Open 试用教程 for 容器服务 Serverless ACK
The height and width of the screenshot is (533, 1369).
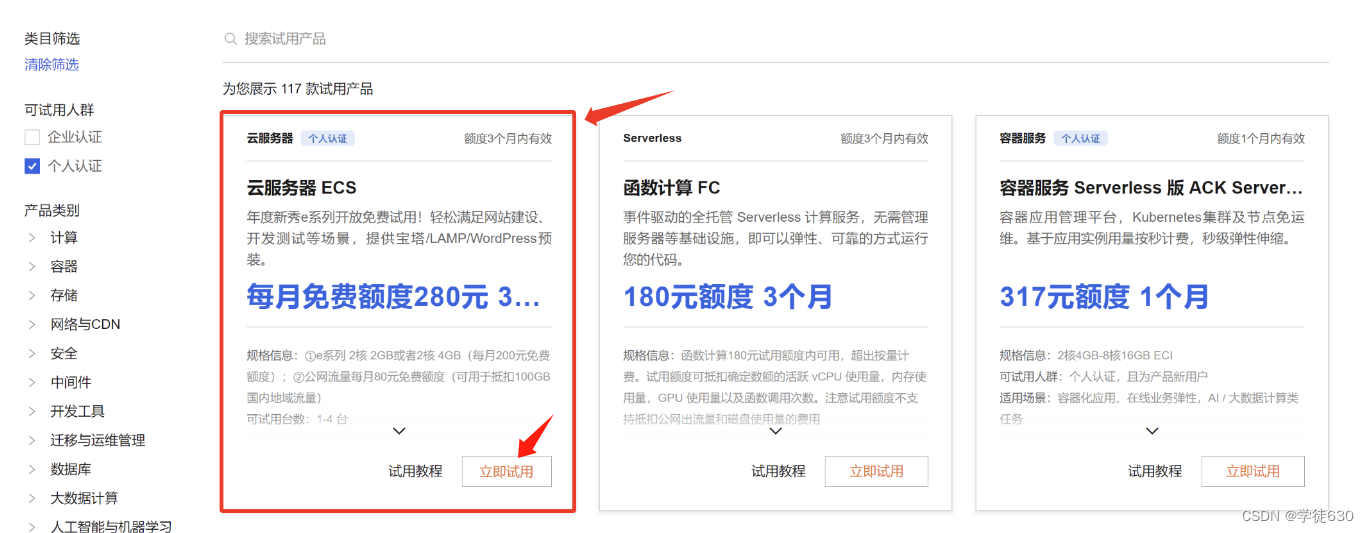point(1155,472)
